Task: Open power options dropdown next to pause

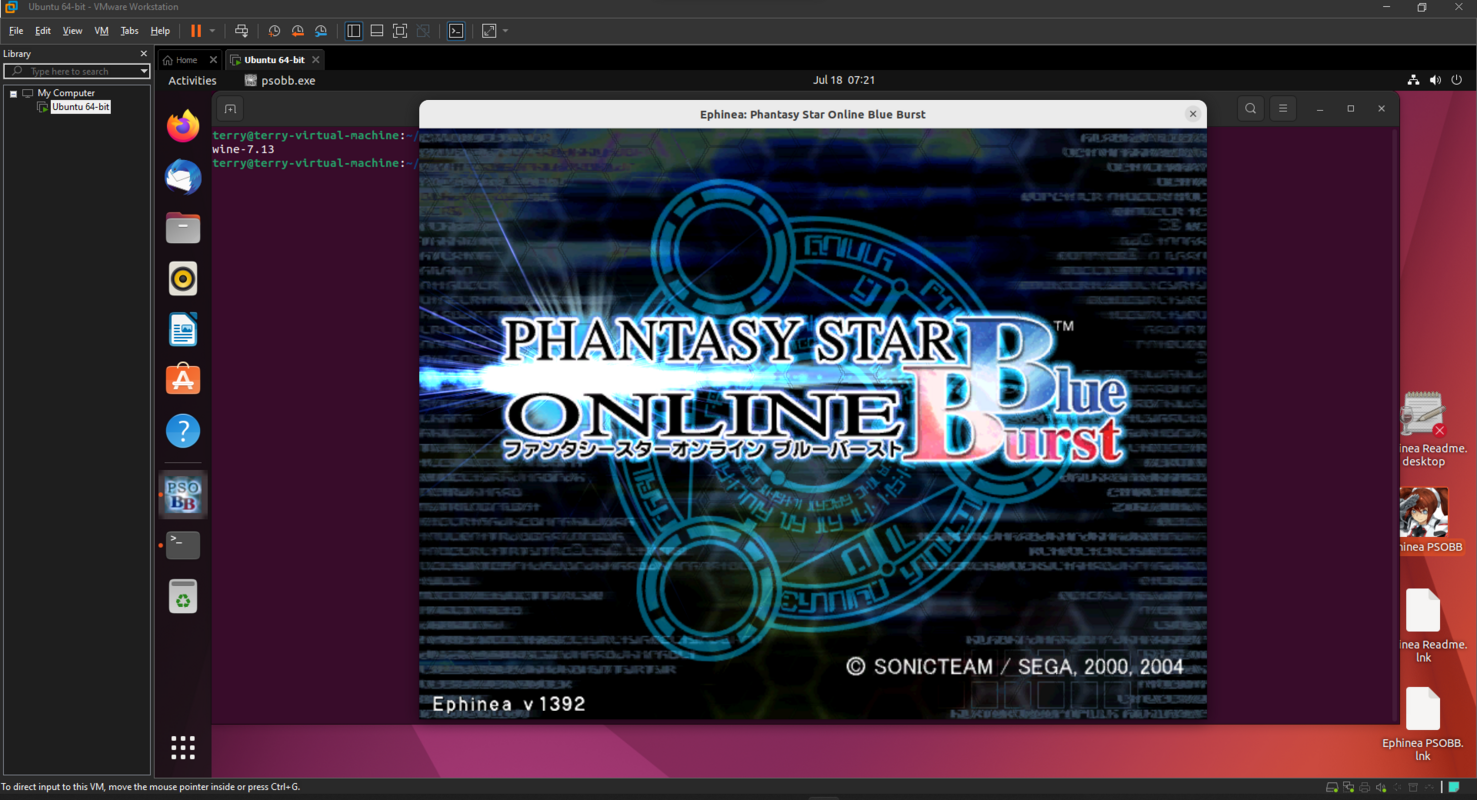Action: 212,31
